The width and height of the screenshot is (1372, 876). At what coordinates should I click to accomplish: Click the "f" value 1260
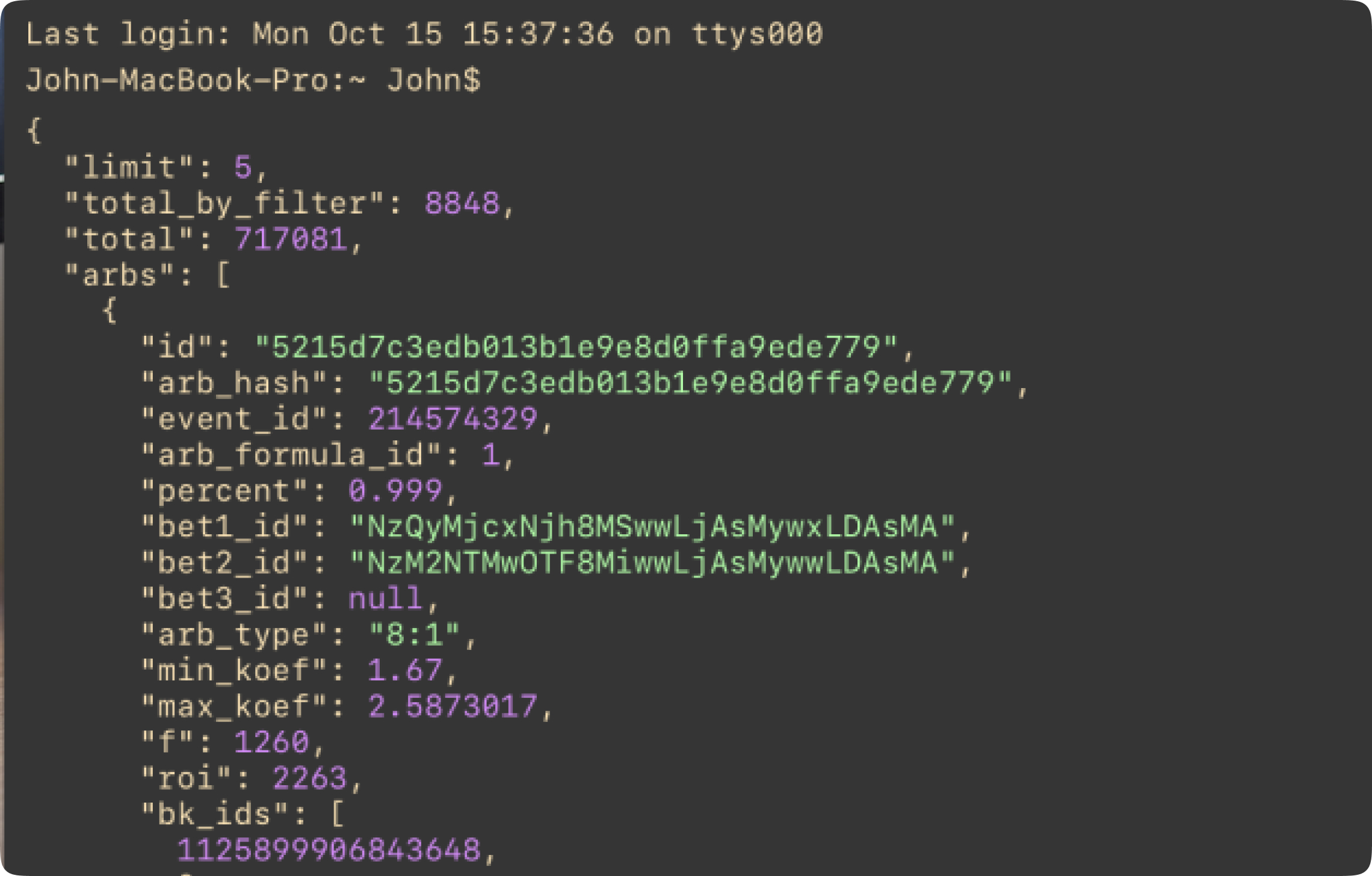tap(271, 742)
